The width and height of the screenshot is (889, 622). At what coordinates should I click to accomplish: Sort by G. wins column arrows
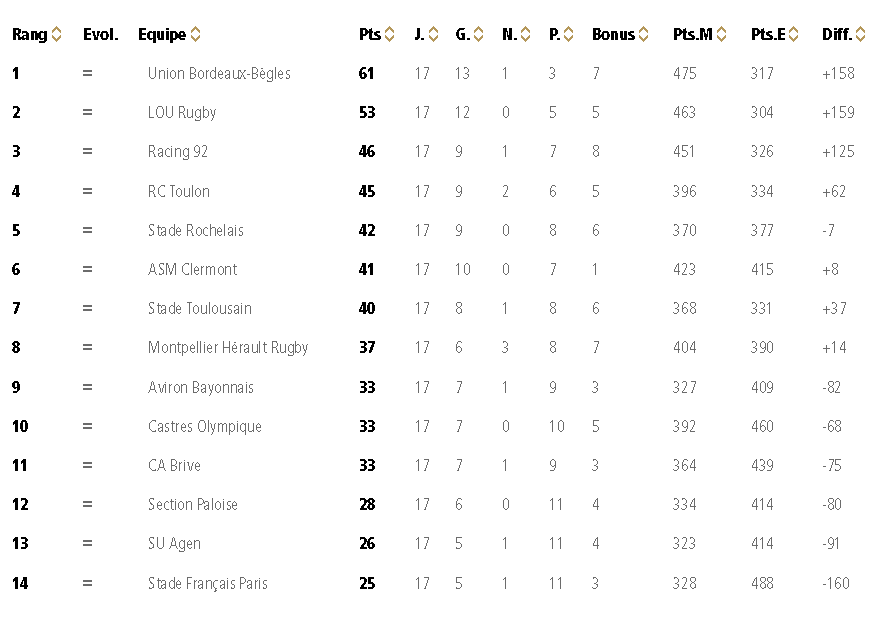click(478, 35)
